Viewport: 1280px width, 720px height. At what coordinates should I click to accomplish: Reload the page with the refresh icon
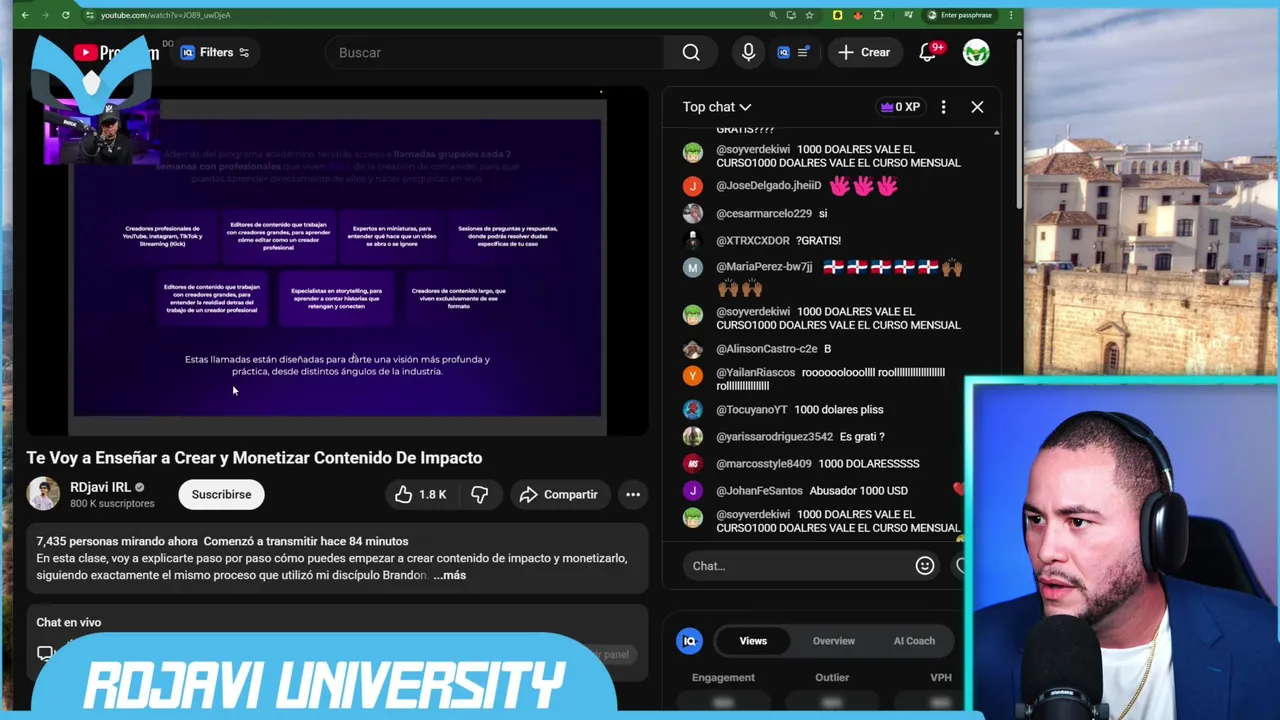click(66, 15)
